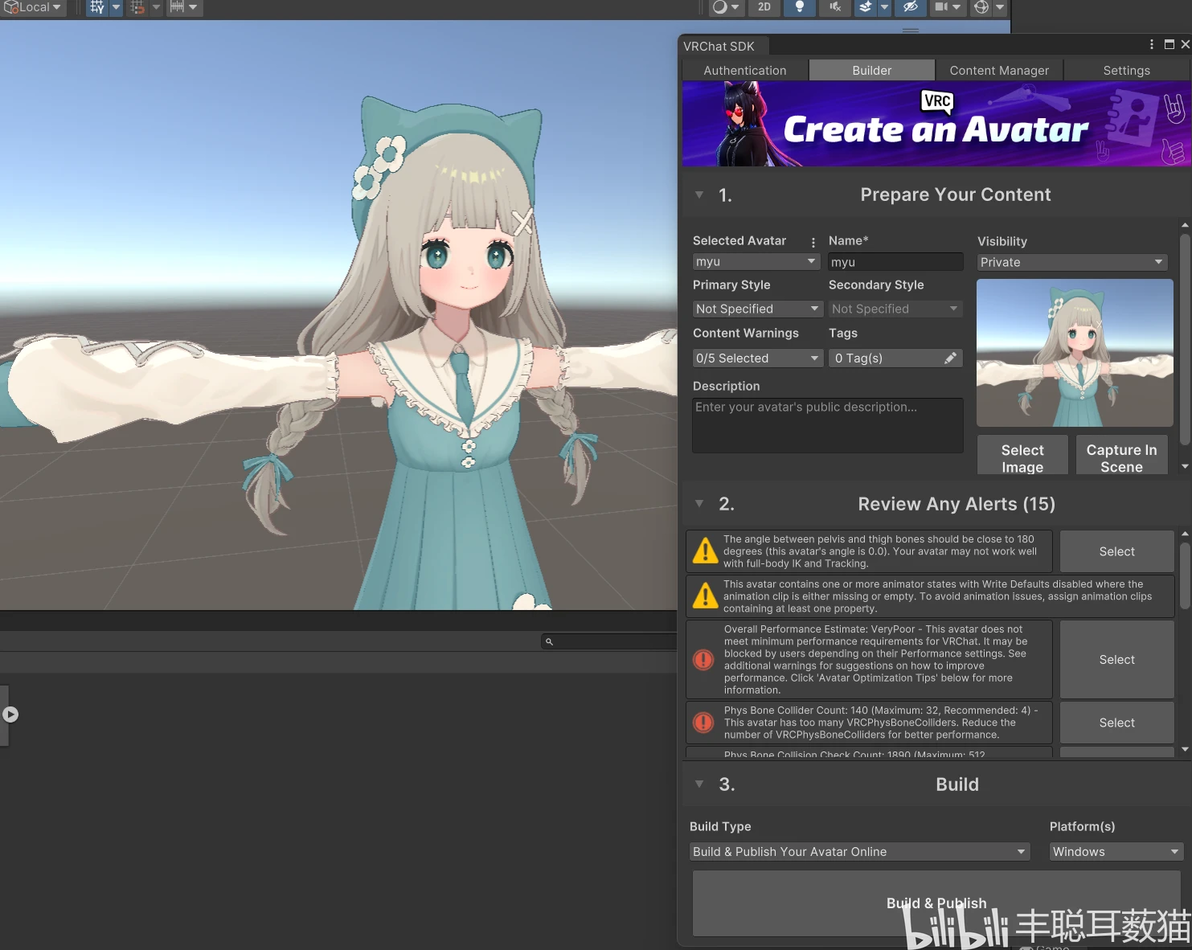Click the VRChat SDK window title tab
Image resolution: width=1192 pixels, height=950 pixels.
(718, 46)
